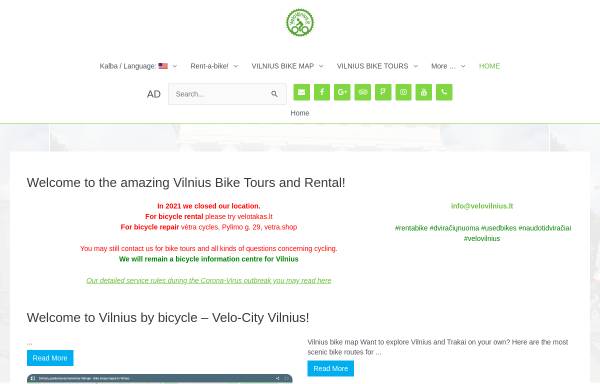The height and width of the screenshot is (384, 600).
Task: Click the 'Vilnius bike map Want to explore' excerpt
Action: (438, 347)
